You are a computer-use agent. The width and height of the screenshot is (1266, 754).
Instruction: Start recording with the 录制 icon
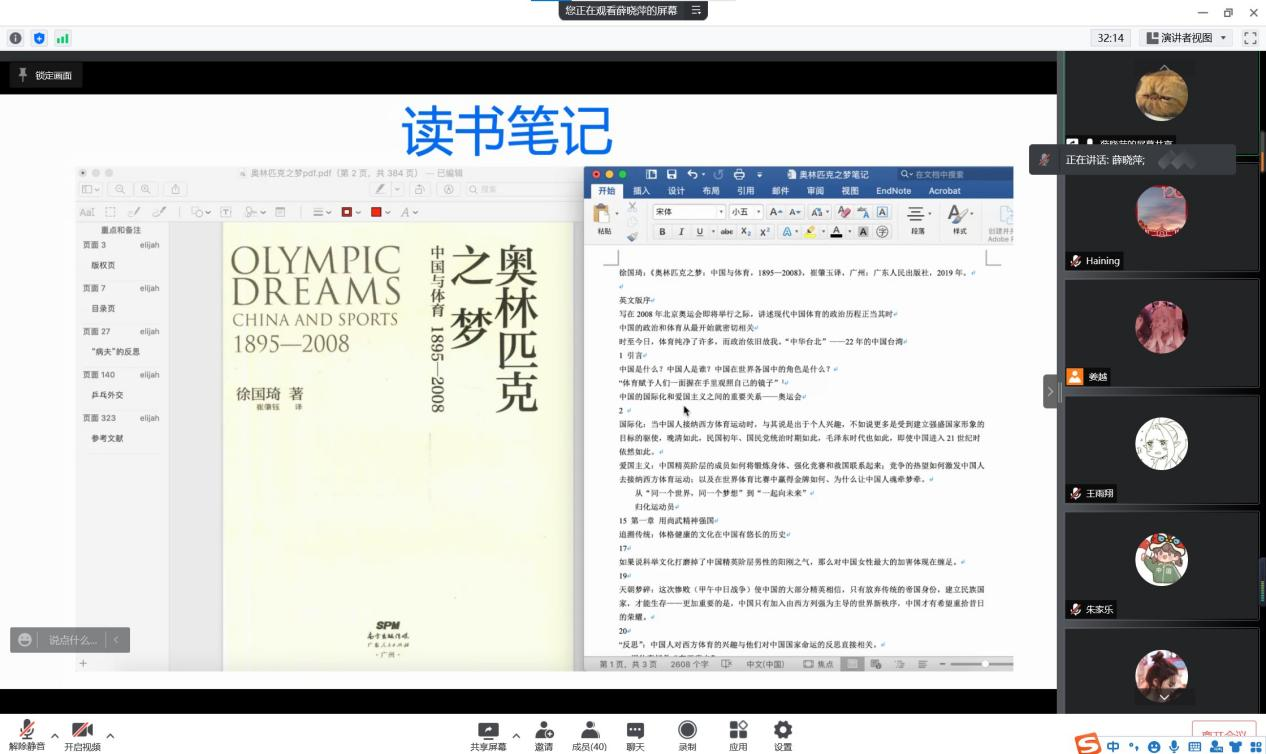(687, 730)
